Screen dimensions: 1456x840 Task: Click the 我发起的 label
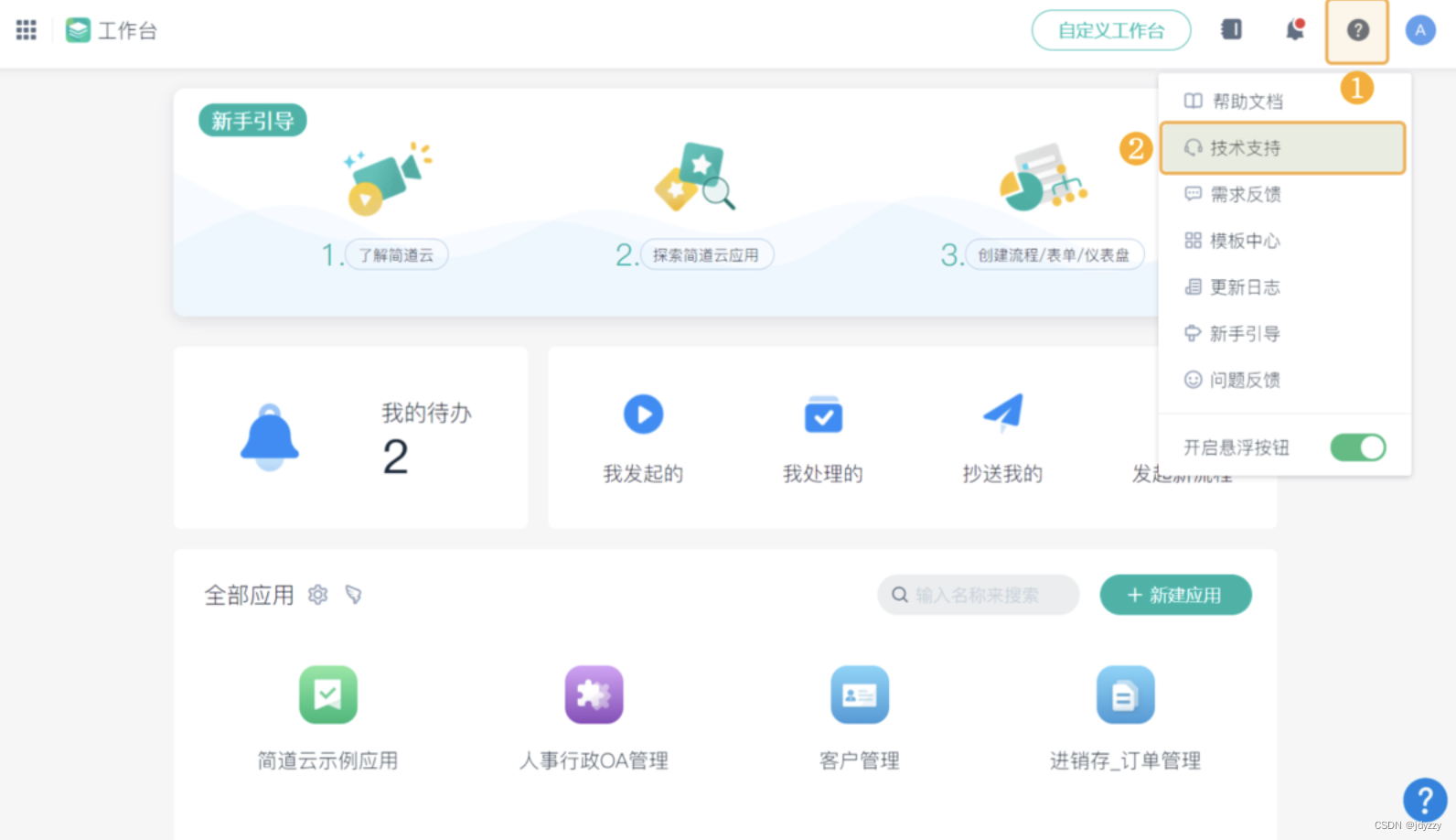point(643,474)
